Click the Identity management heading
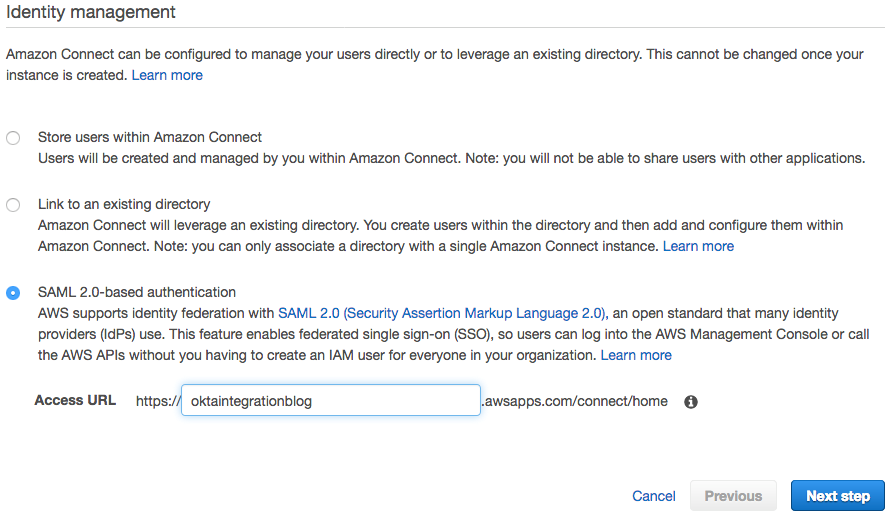The width and height of the screenshot is (893, 523). tap(91, 13)
